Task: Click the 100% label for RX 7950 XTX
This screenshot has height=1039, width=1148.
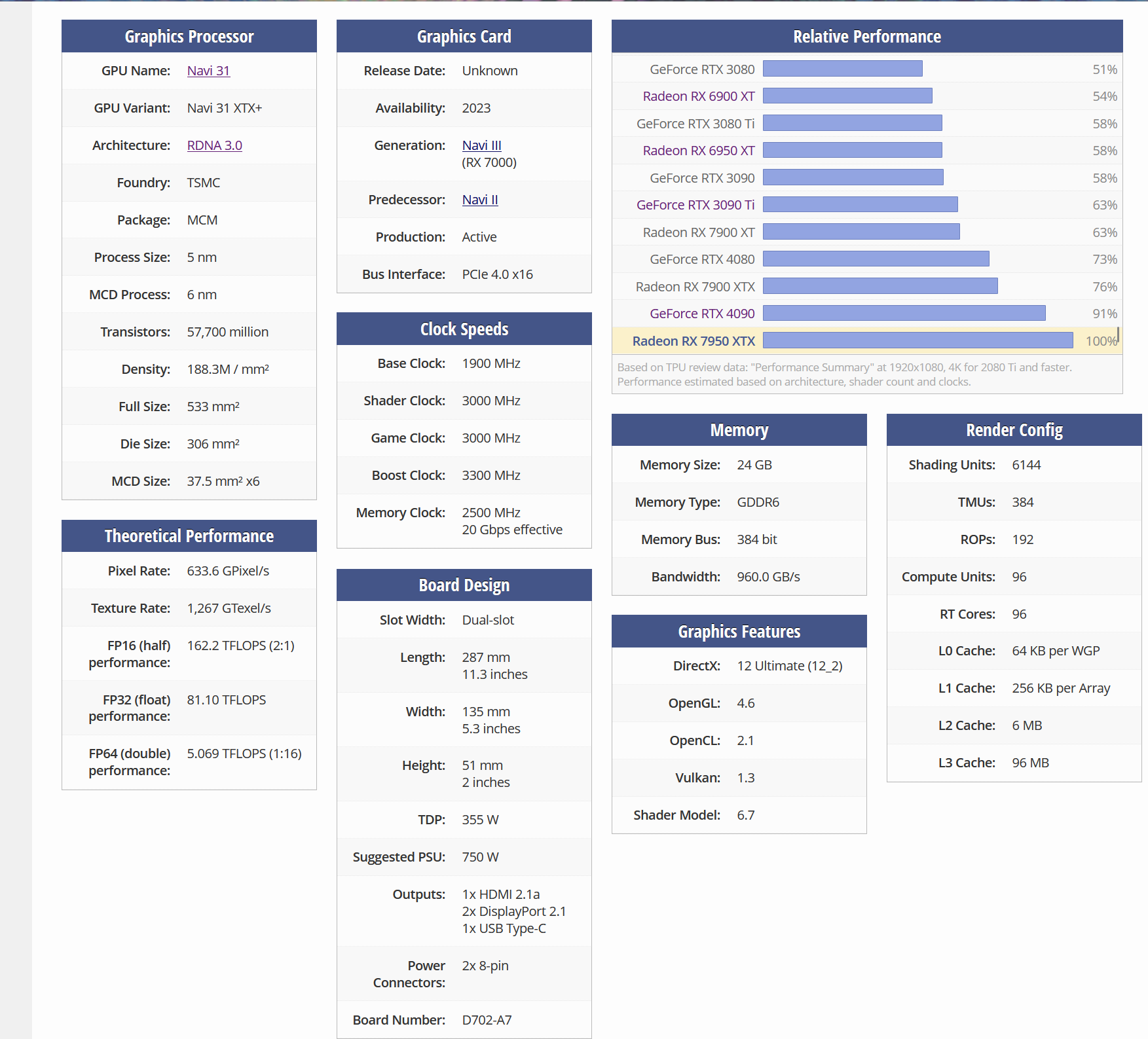Action: pyautogui.click(x=1101, y=341)
